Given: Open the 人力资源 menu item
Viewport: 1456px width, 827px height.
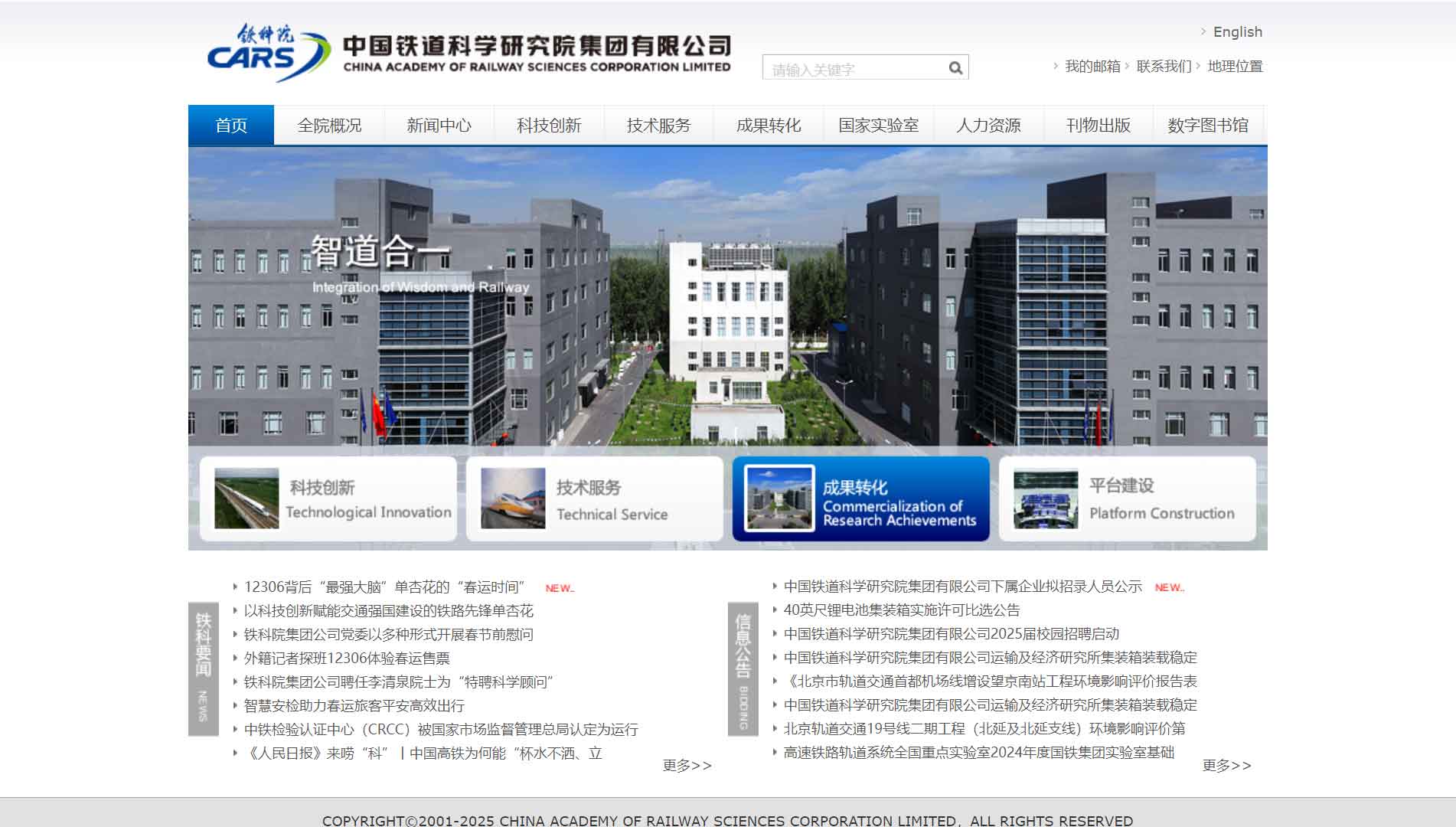Looking at the screenshot, I should [x=988, y=125].
